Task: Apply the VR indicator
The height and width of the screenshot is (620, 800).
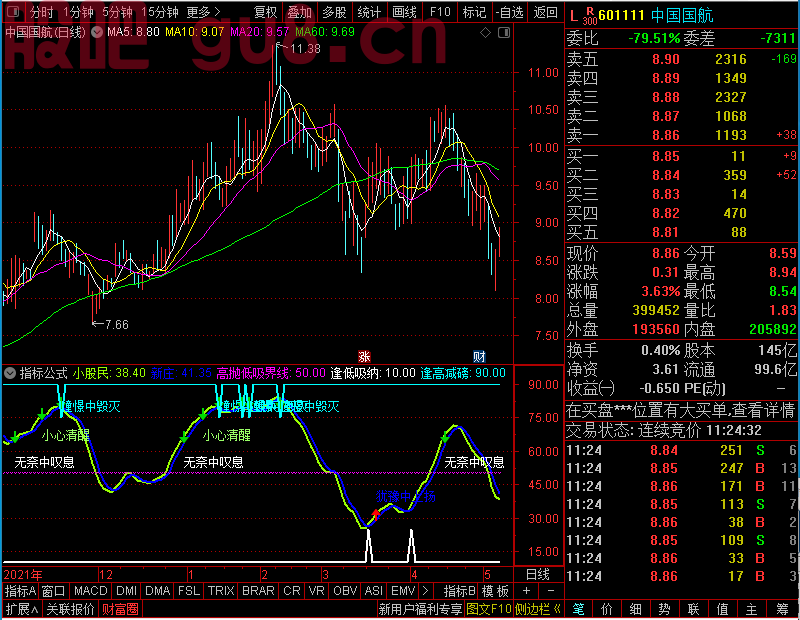Action: point(316,591)
